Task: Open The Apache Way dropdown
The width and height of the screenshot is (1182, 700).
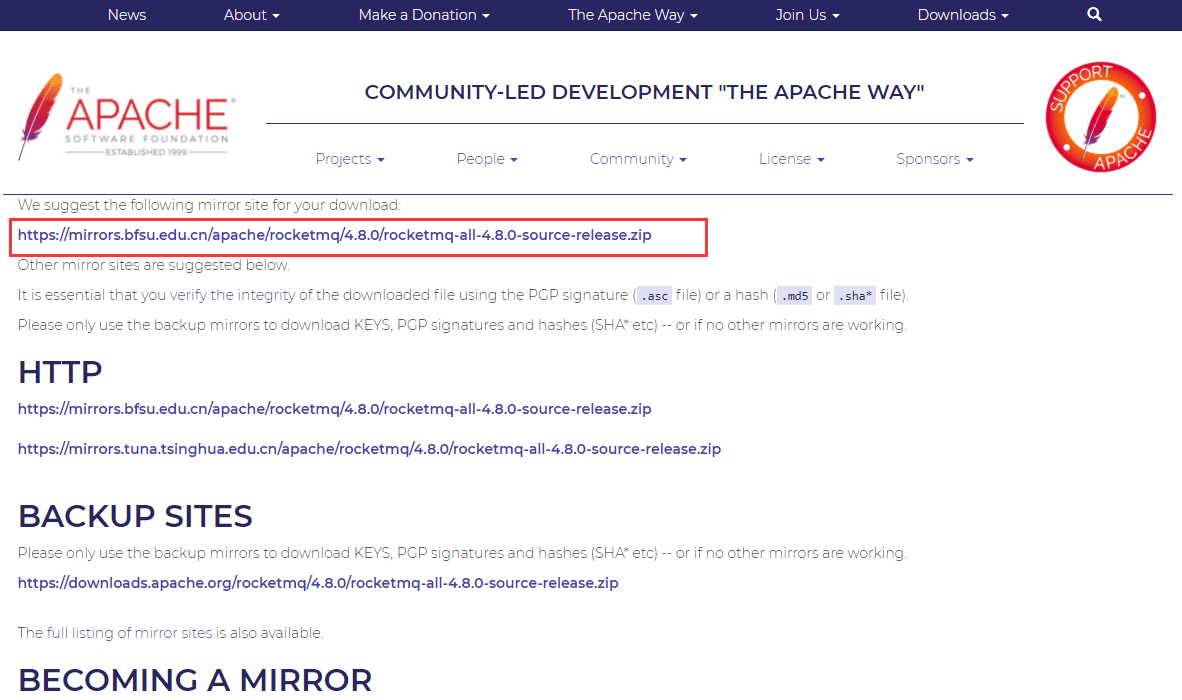Action: [632, 15]
